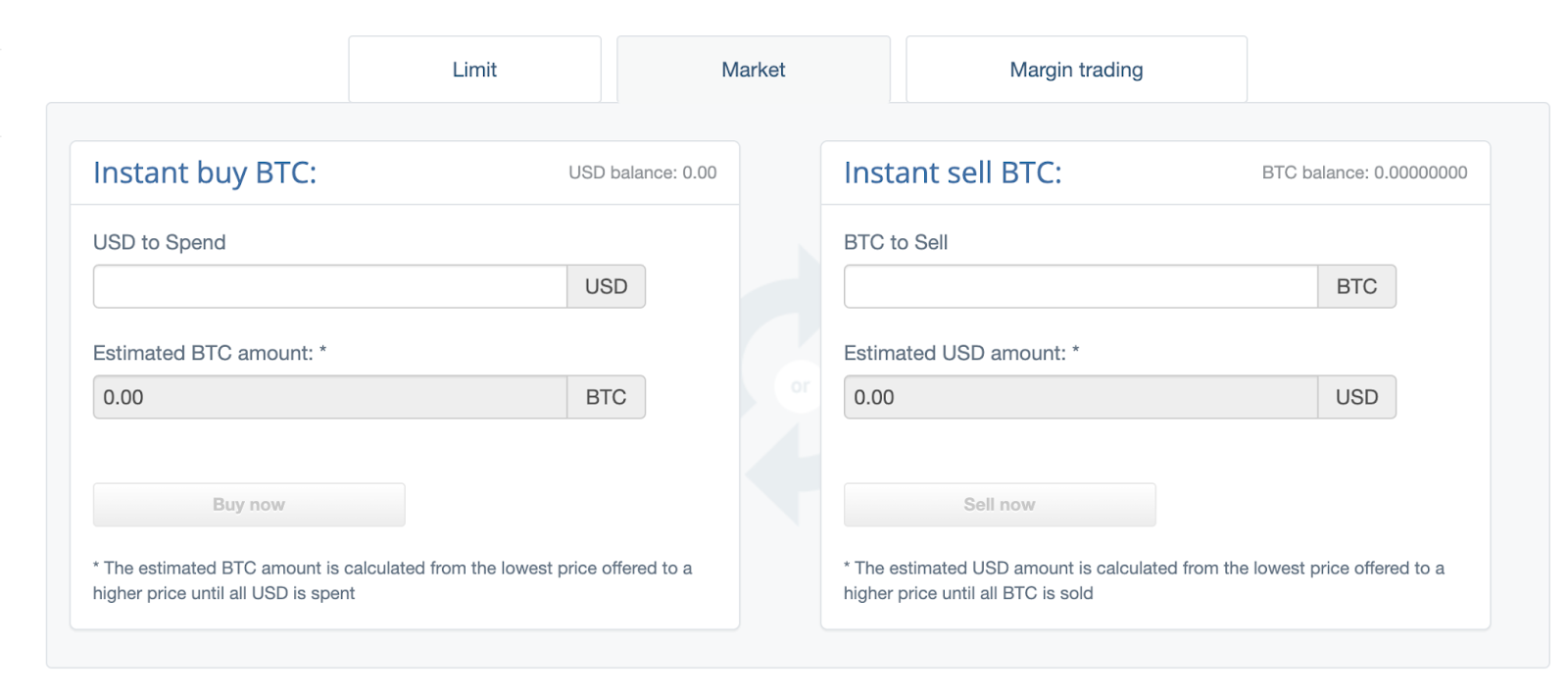Viewport: 1568px width, 694px height.
Task: Click the USD label beside USD to Spend
Action: point(606,286)
